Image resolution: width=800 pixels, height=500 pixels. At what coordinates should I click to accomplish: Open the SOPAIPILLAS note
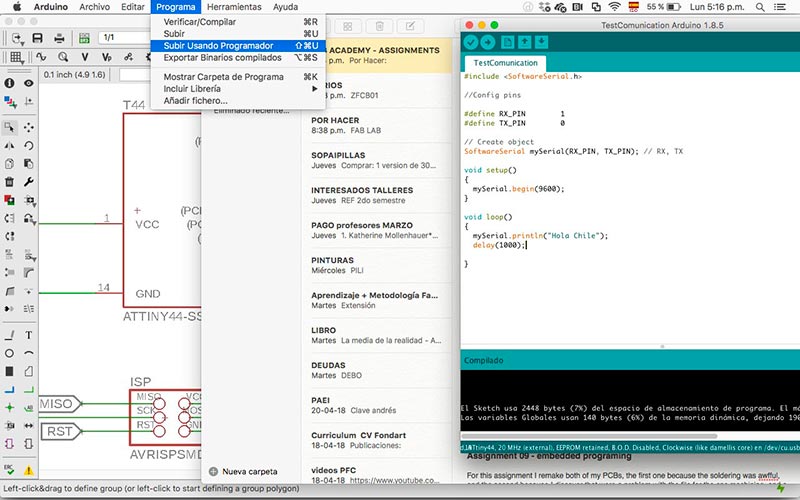(x=376, y=160)
